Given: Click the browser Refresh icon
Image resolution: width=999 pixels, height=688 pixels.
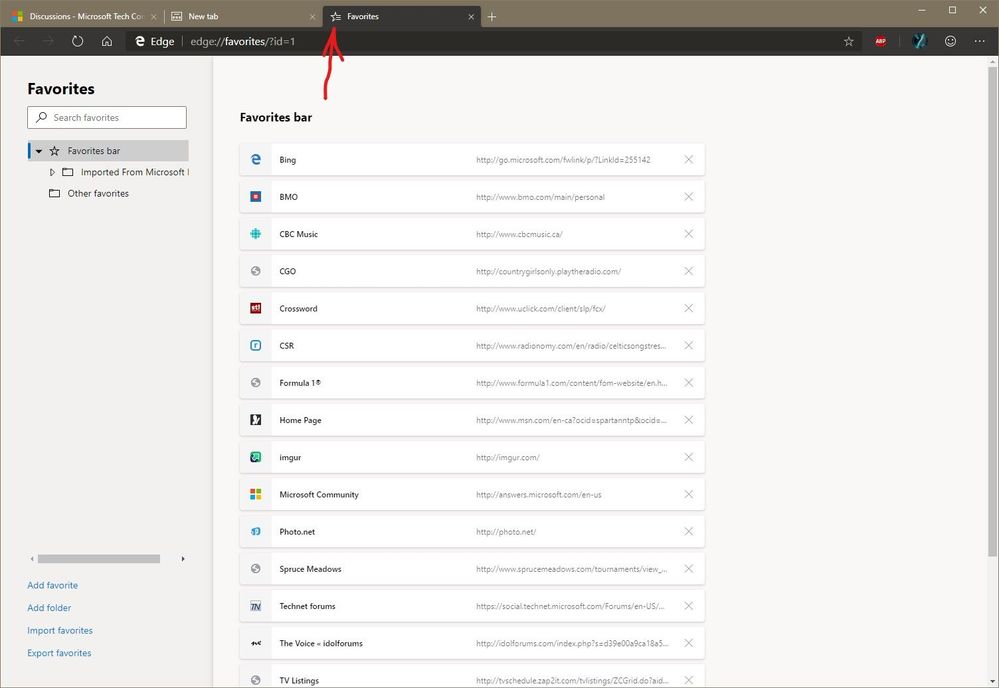Looking at the screenshot, I should (x=77, y=41).
